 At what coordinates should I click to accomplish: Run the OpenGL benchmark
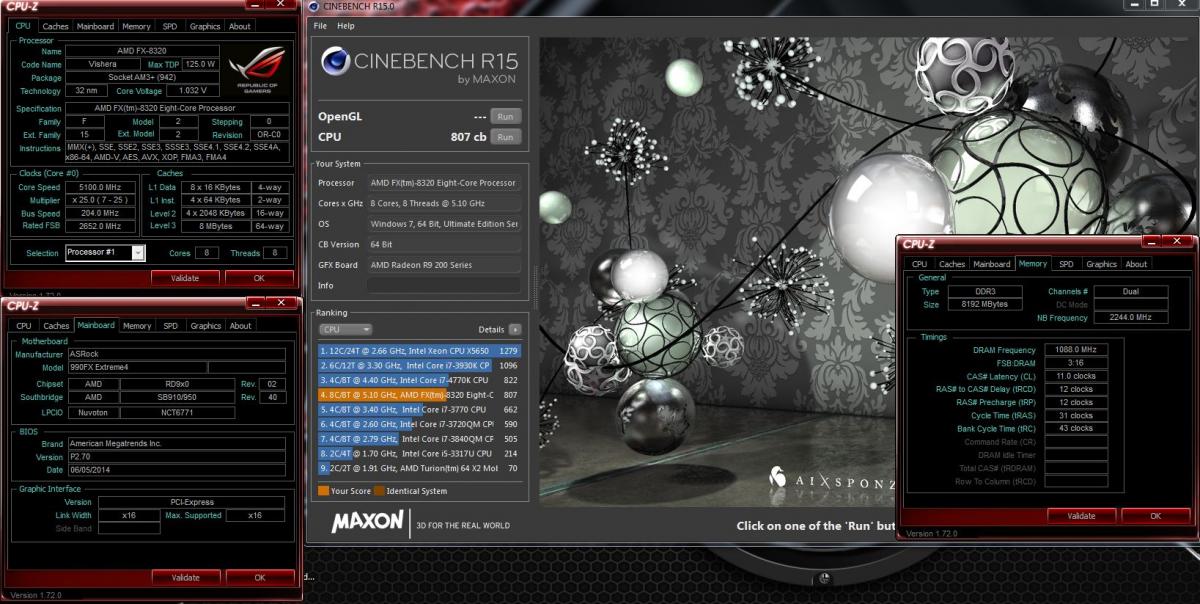click(x=505, y=116)
